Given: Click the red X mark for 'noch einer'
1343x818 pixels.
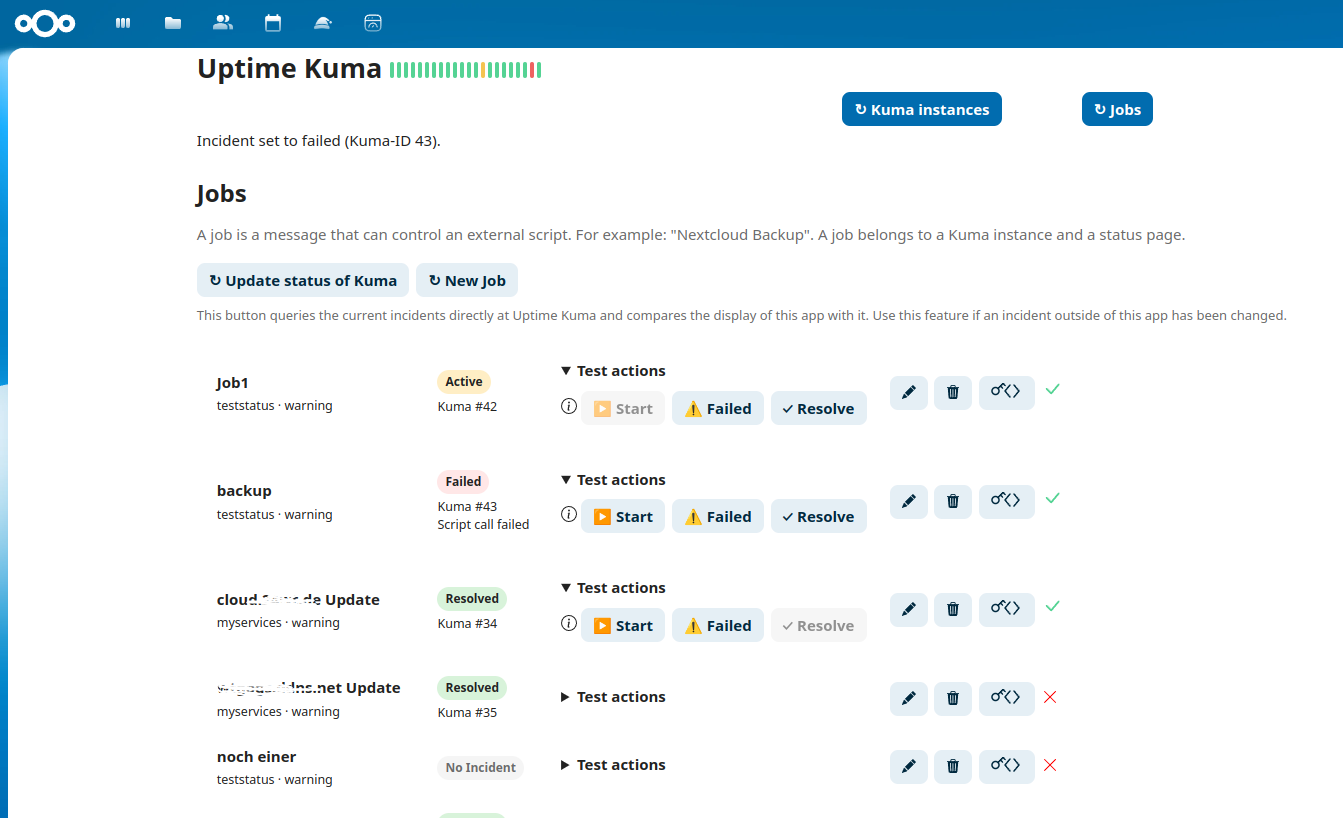Looking at the screenshot, I should (1050, 765).
